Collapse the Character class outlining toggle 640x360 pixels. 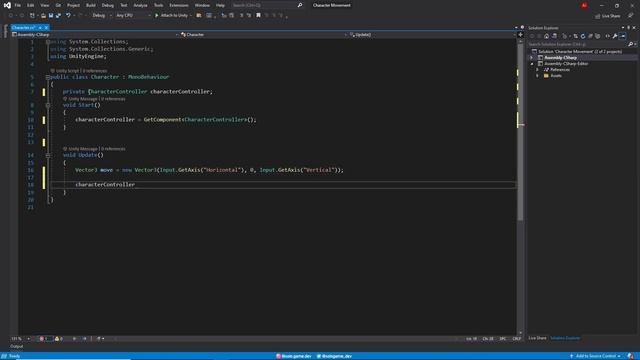[x=48, y=77]
